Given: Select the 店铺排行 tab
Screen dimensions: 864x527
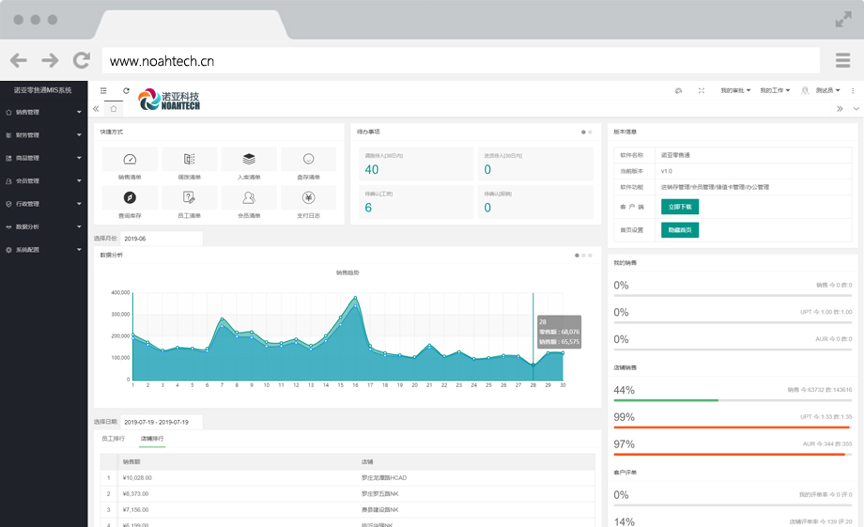Looking at the screenshot, I should coord(152,439).
